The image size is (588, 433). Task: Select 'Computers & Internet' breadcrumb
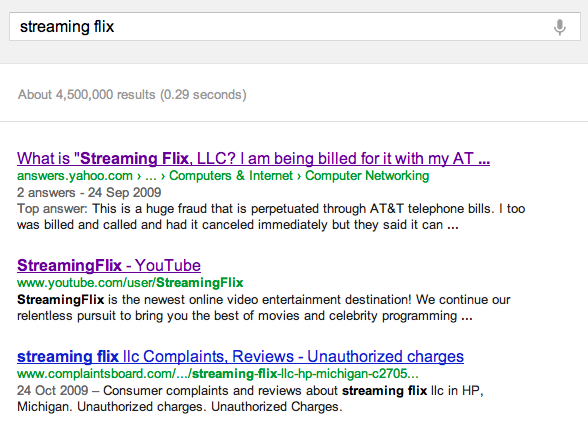pyautogui.click(x=231, y=175)
